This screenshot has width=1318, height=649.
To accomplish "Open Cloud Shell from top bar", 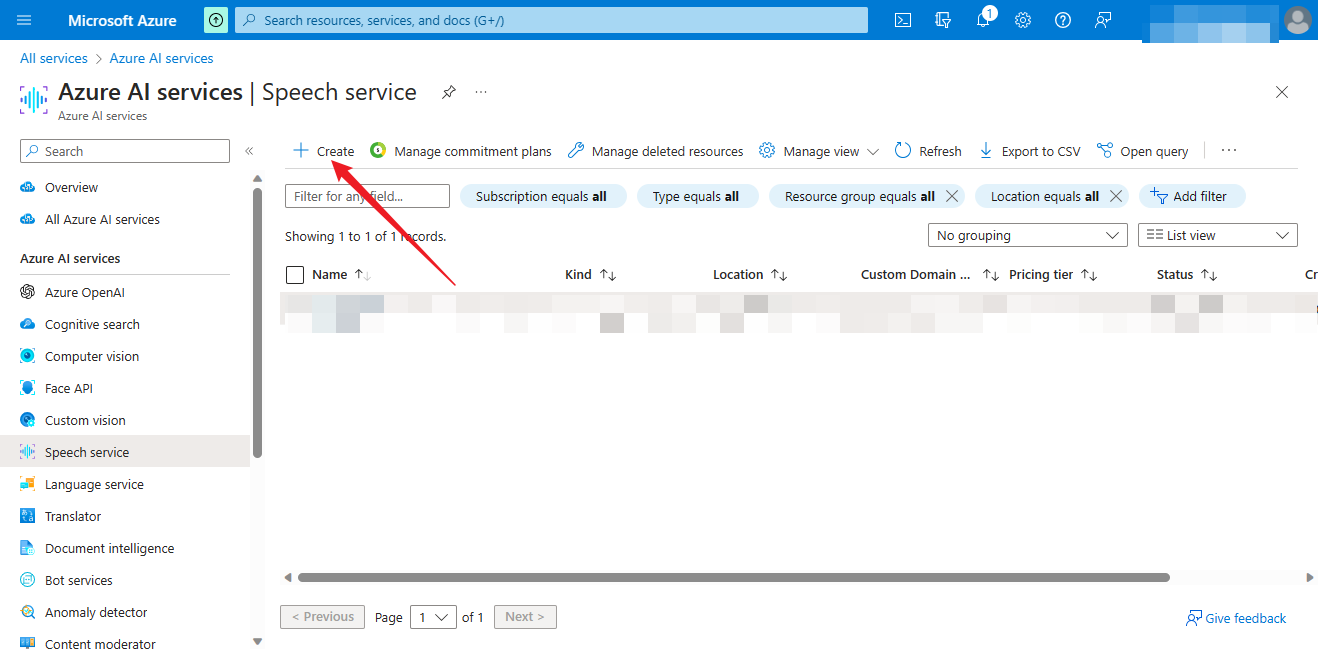I will 903,20.
